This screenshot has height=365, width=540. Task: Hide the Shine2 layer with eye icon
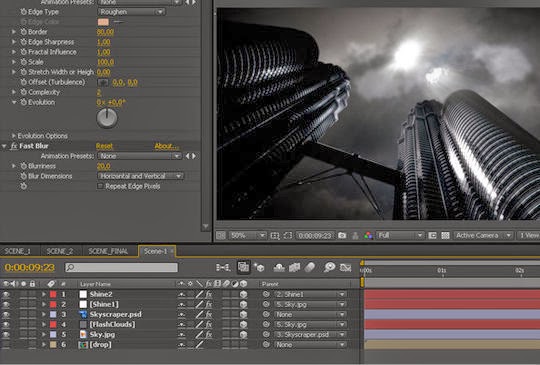click(6, 294)
